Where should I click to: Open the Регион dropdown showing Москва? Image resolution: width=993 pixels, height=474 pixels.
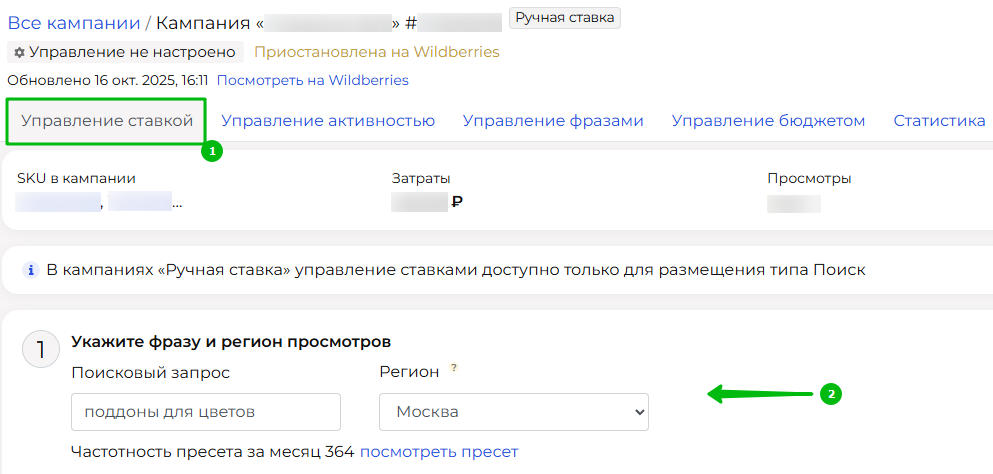pos(513,411)
